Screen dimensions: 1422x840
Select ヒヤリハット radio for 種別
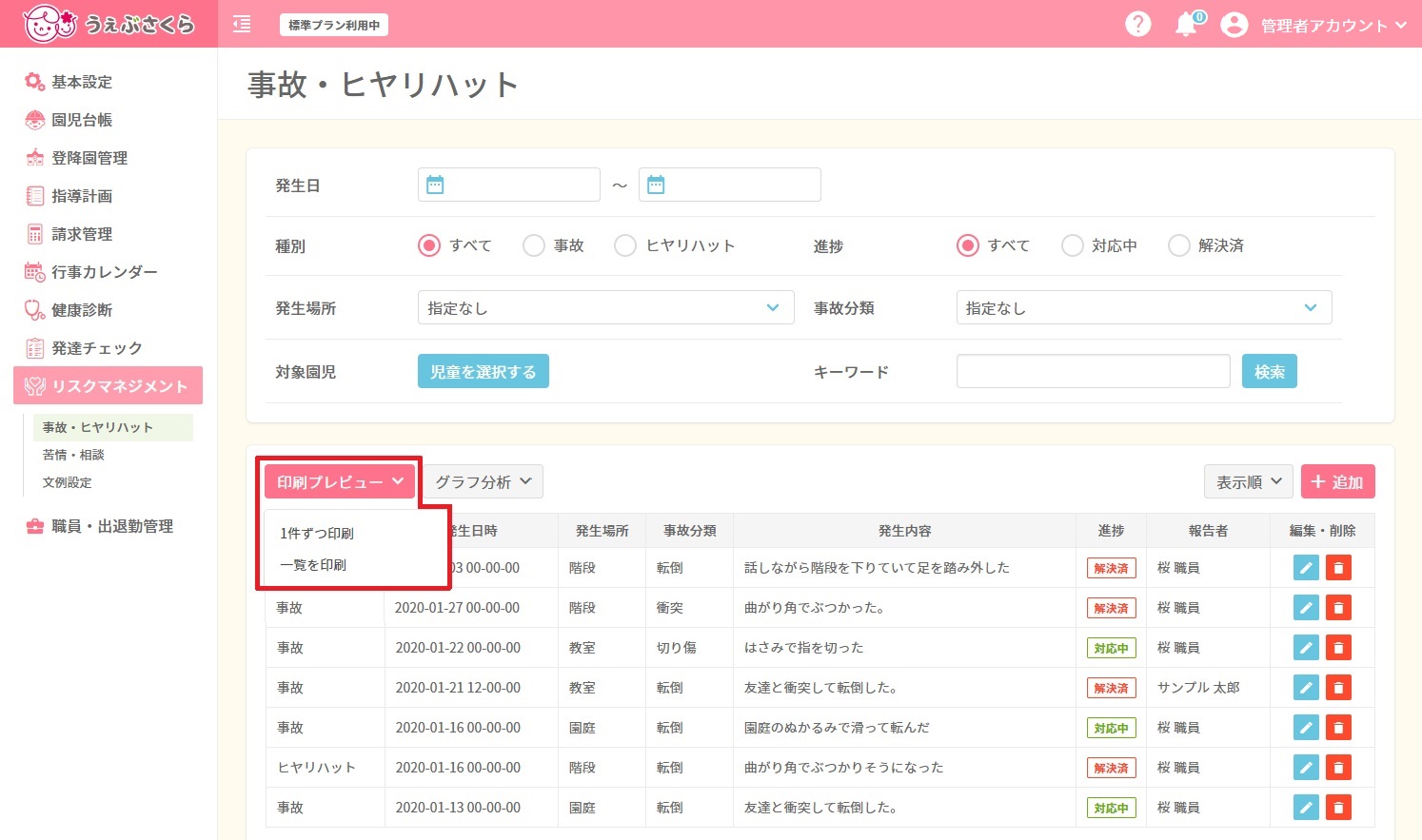click(x=625, y=245)
